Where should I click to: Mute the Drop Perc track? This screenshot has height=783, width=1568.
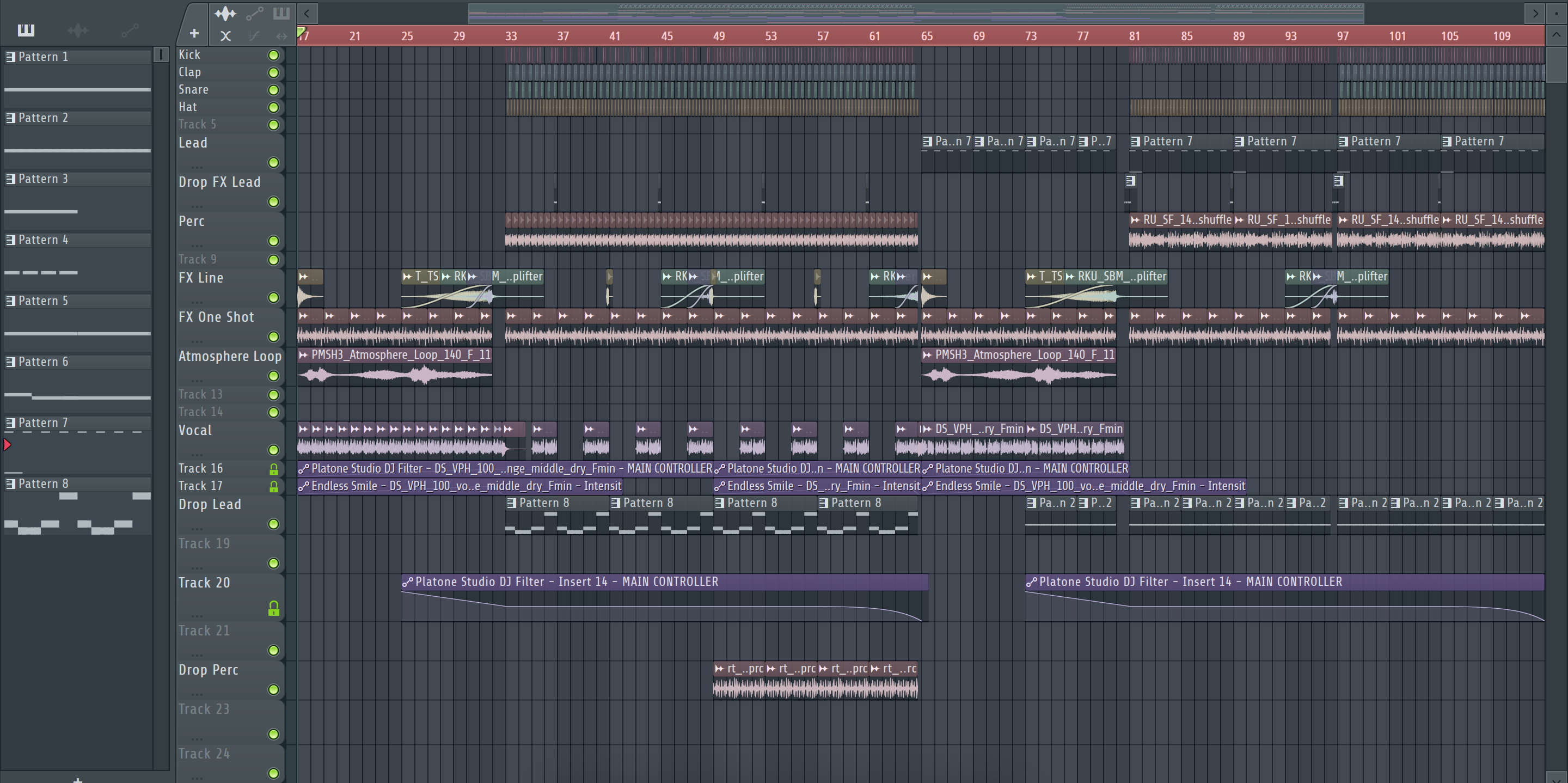(x=274, y=689)
